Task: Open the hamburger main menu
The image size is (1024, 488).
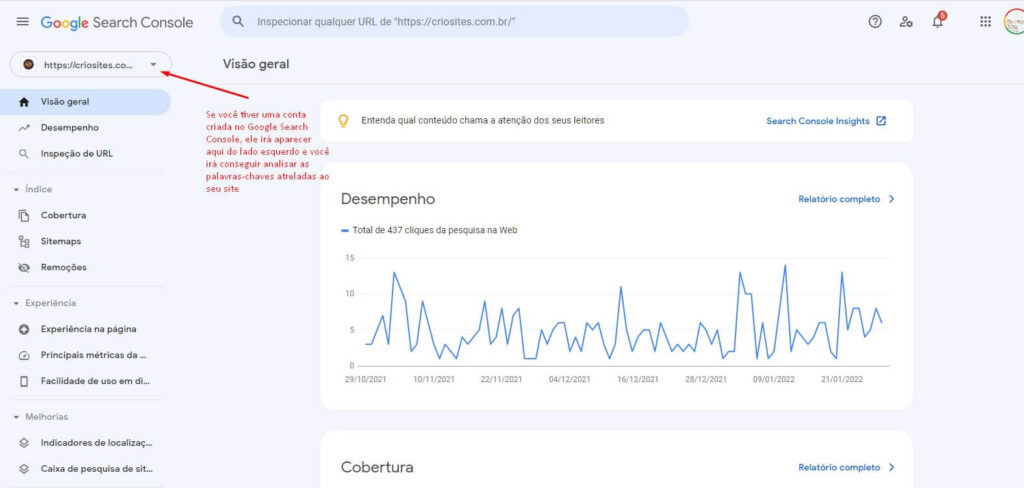Action: [23, 22]
